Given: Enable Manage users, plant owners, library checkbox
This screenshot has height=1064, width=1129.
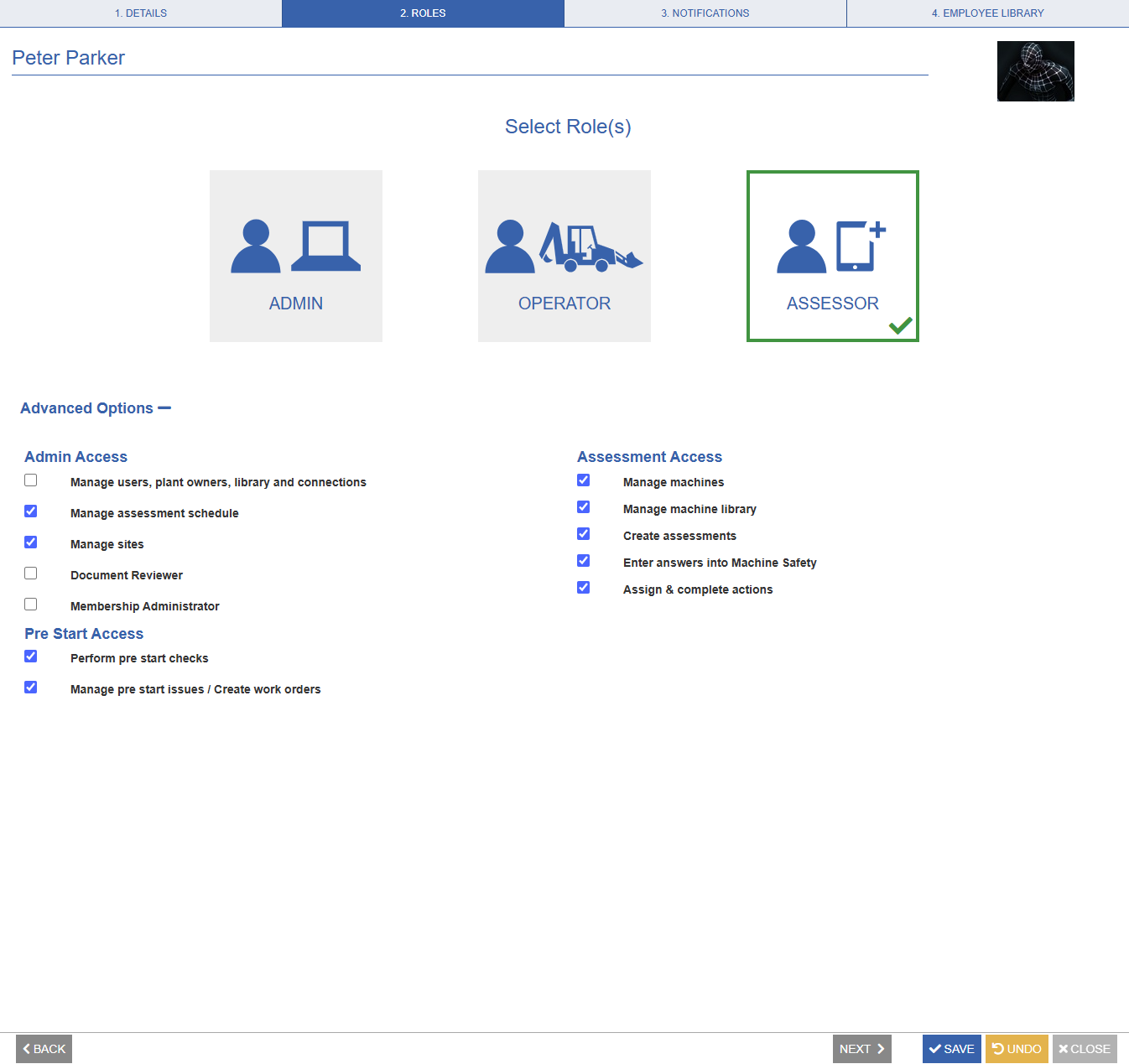Looking at the screenshot, I should pyautogui.click(x=31, y=480).
